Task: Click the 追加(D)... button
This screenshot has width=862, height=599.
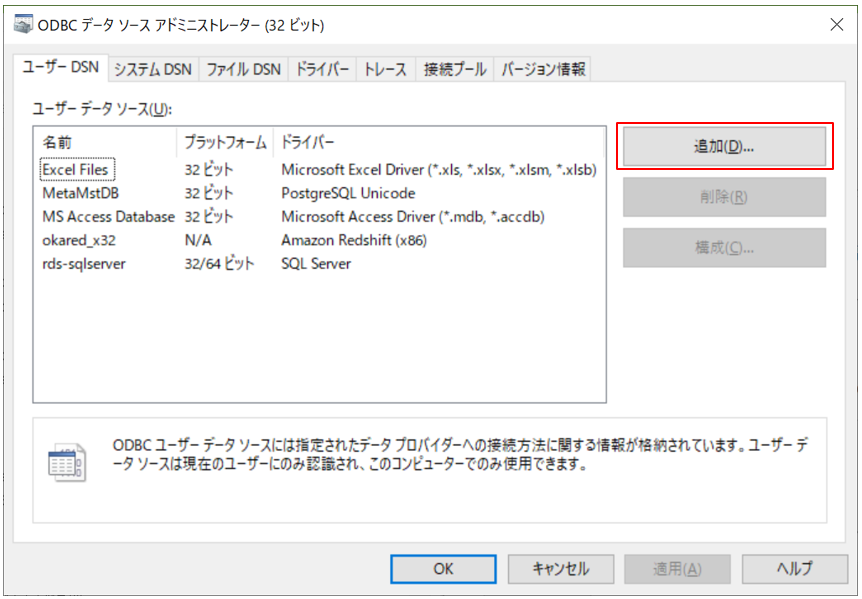Action: point(724,146)
